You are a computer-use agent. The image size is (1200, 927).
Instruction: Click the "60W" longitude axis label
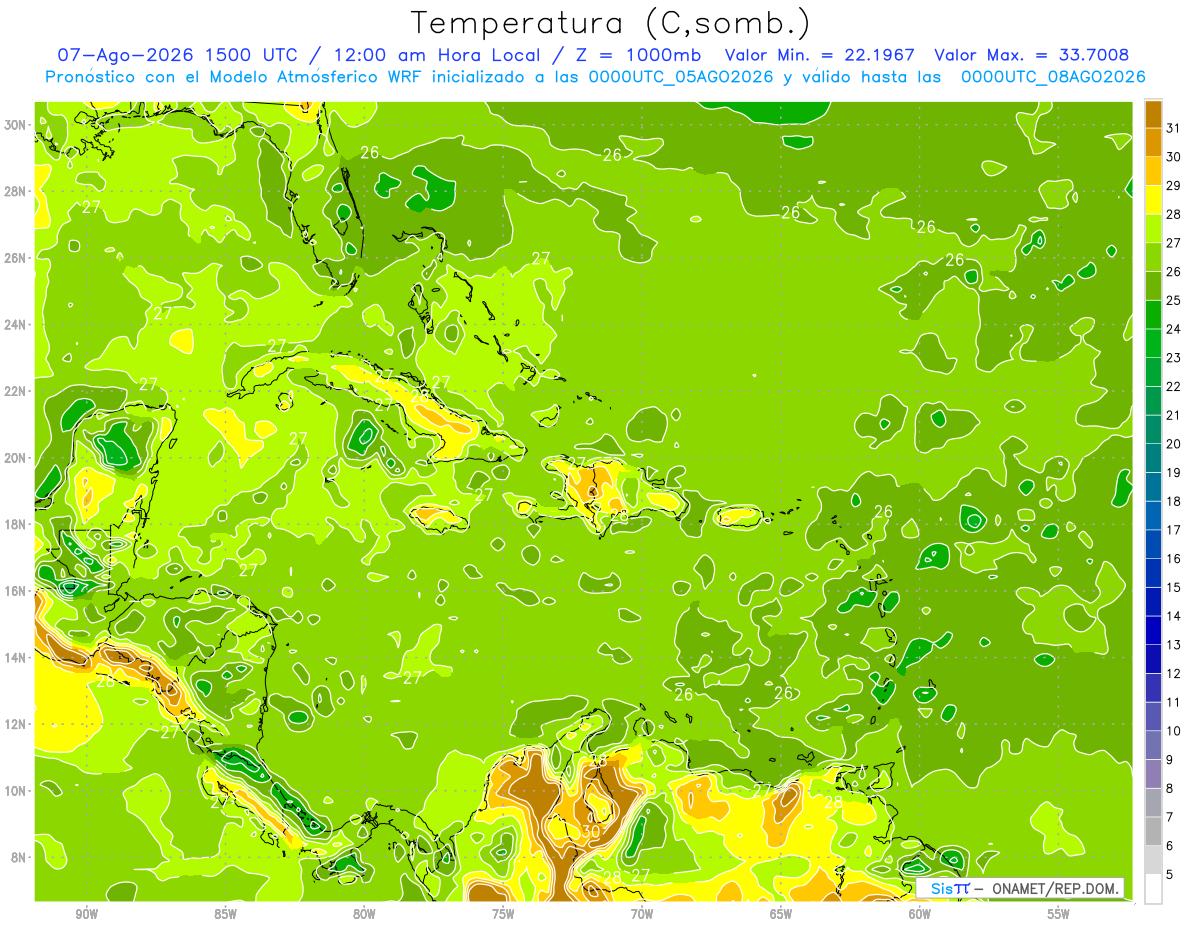click(920, 915)
